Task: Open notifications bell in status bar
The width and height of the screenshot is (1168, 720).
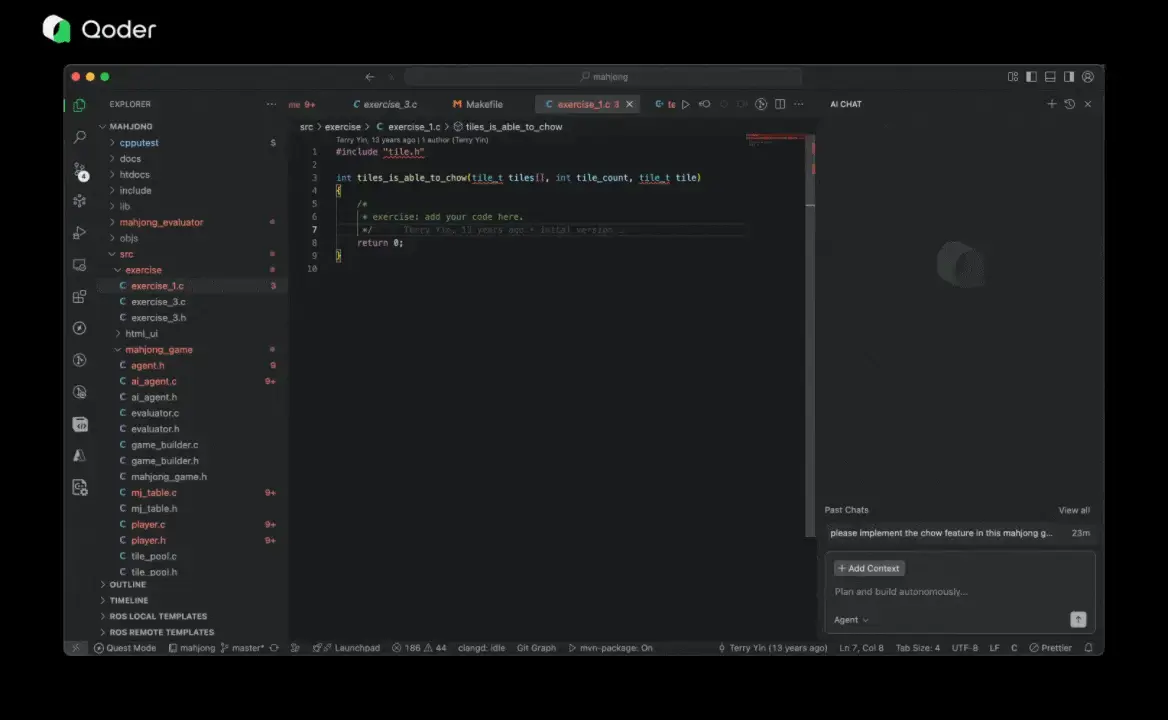Action: pos(1088,648)
